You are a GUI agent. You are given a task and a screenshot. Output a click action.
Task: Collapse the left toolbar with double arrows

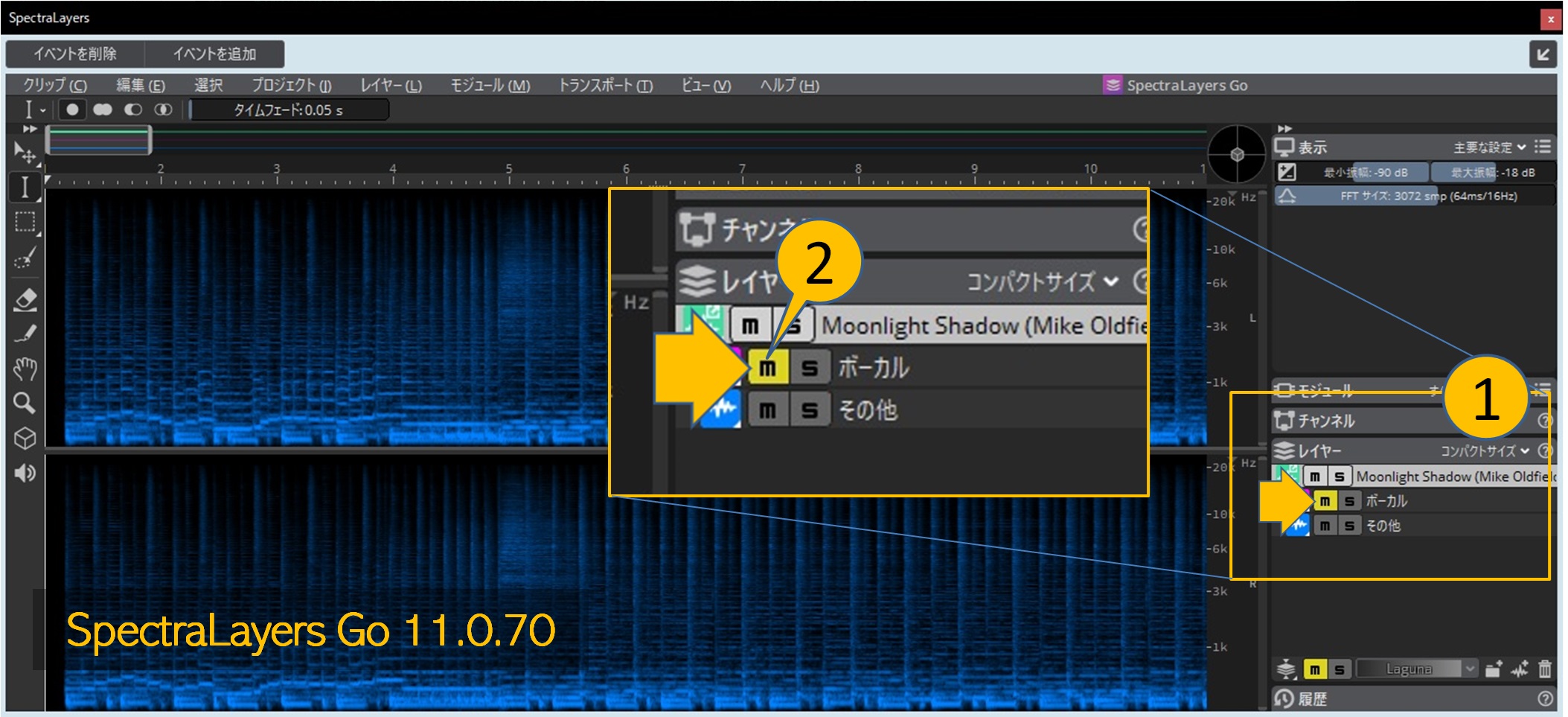coord(29,129)
